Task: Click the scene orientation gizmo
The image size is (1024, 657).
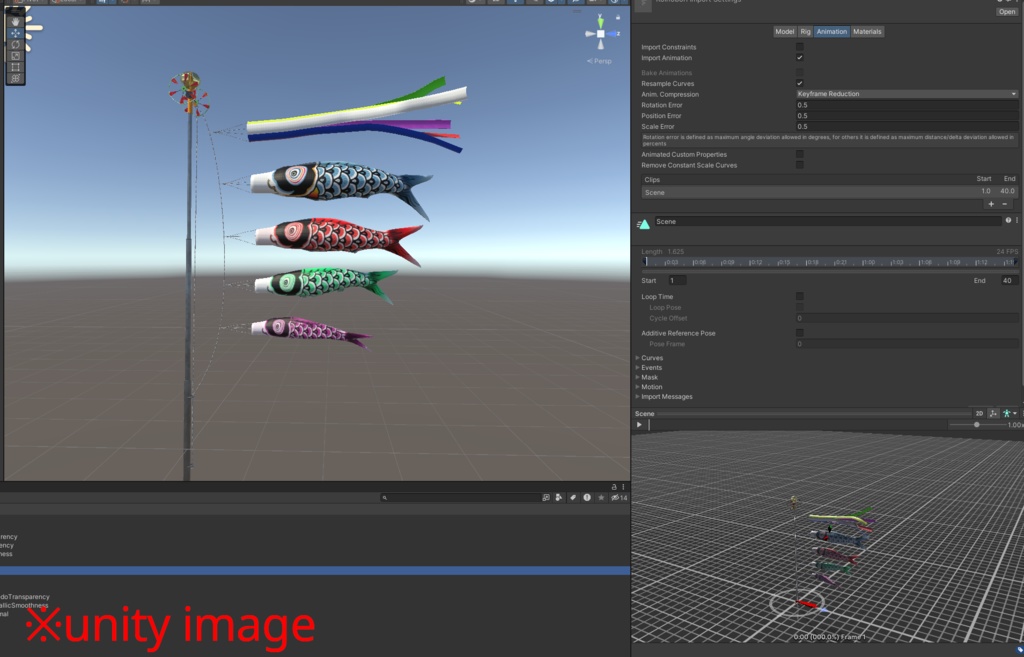Action: coord(601,33)
